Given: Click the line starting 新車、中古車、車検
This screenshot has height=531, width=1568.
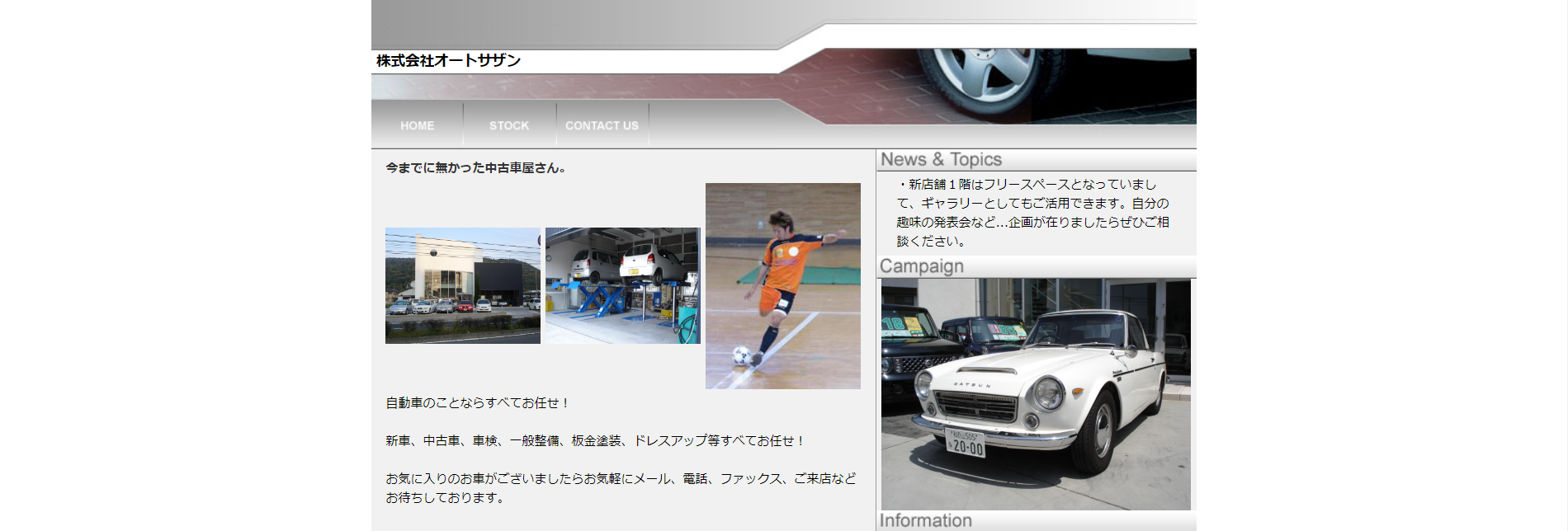Looking at the screenshot, I should [596, 440].
